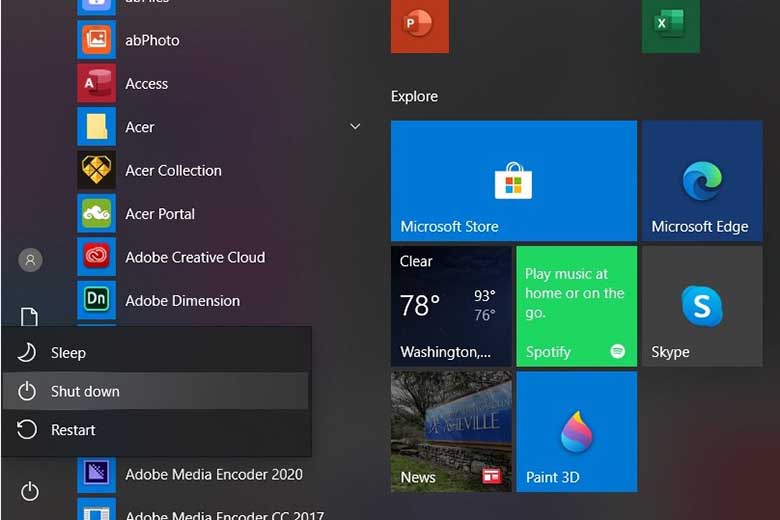Image resolution: width=780 pixels, height=520 pixels.
Task: Open the Spotify music tile
Action: 576,306
